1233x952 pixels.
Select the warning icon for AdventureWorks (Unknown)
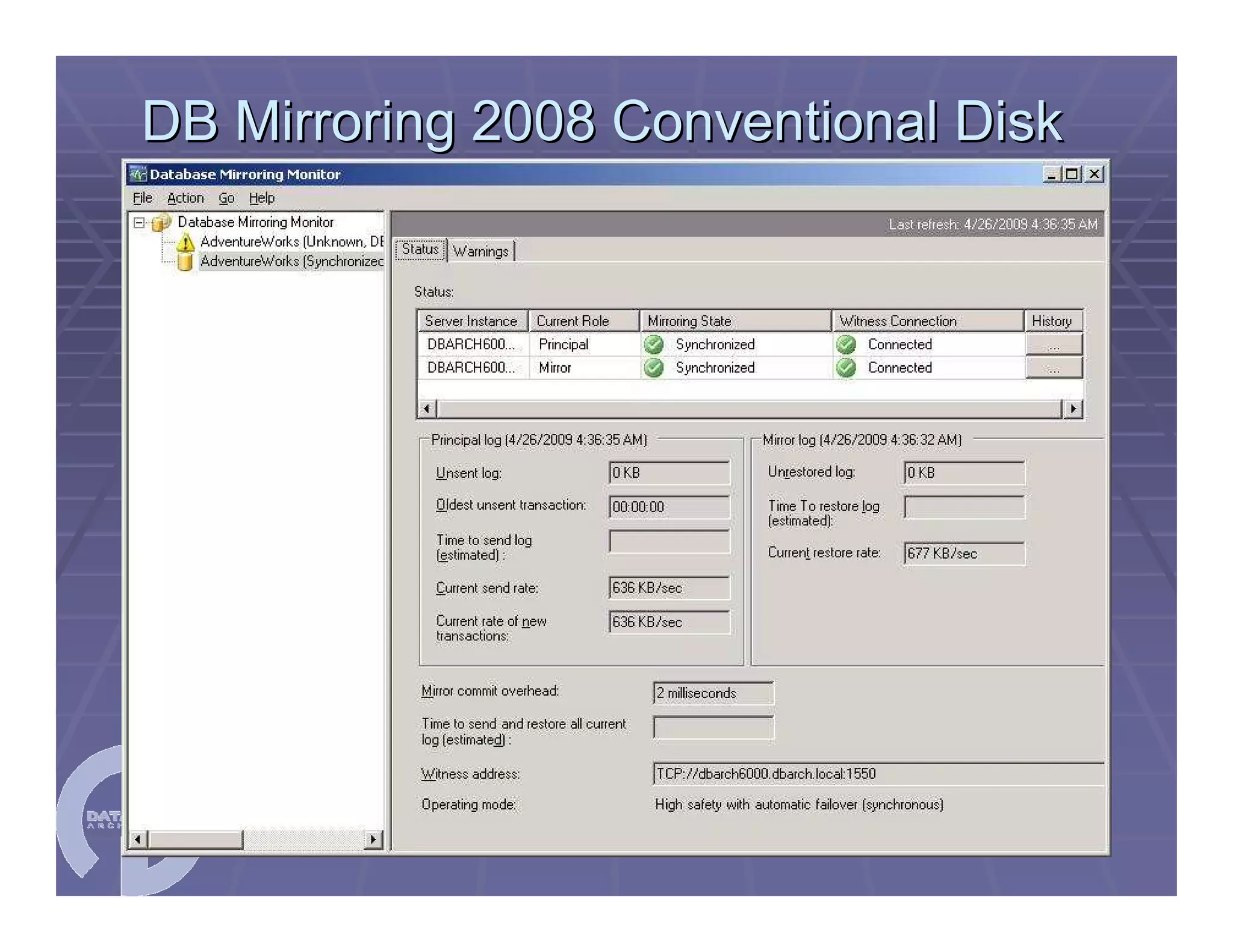click(185, 242)
